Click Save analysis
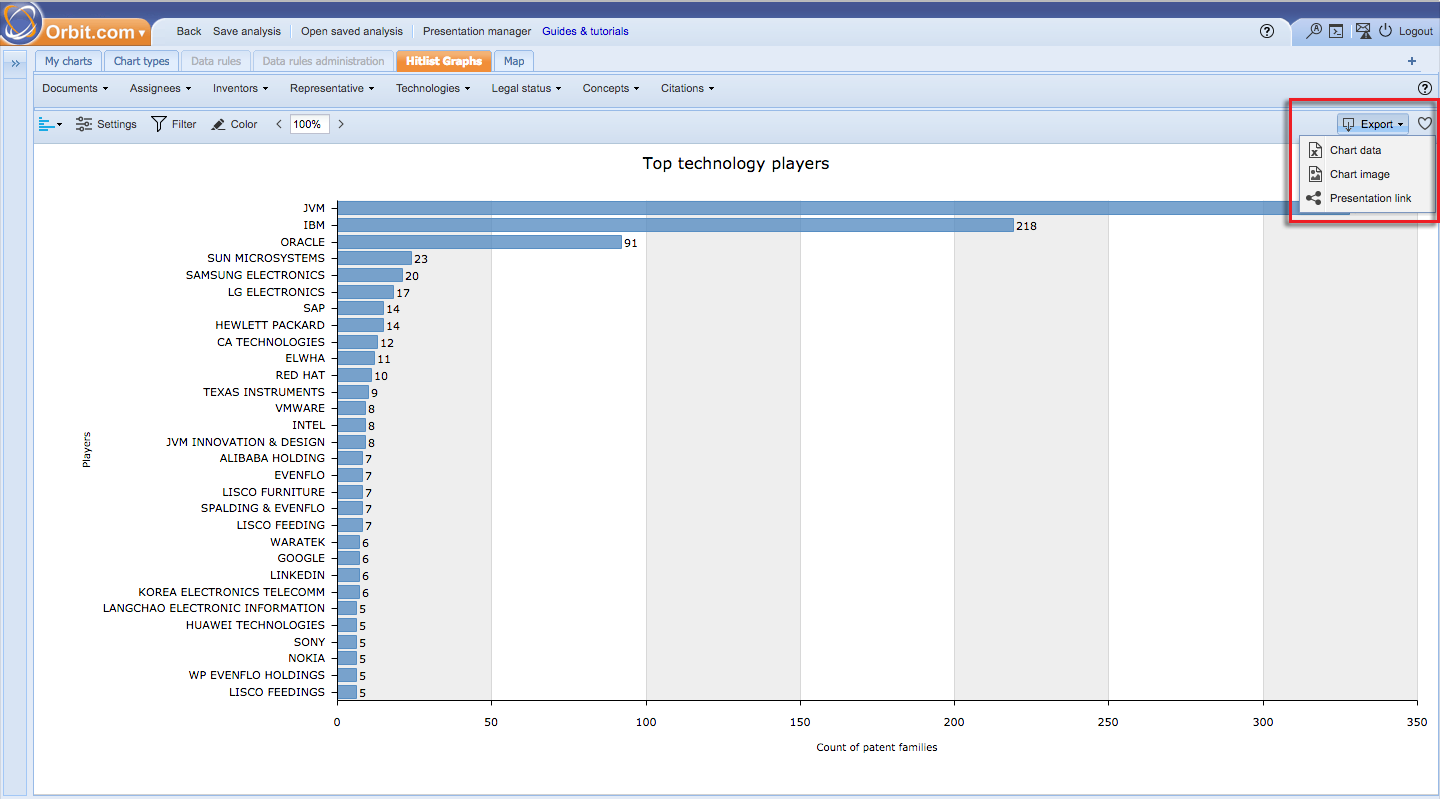 (x=247, y=31)
